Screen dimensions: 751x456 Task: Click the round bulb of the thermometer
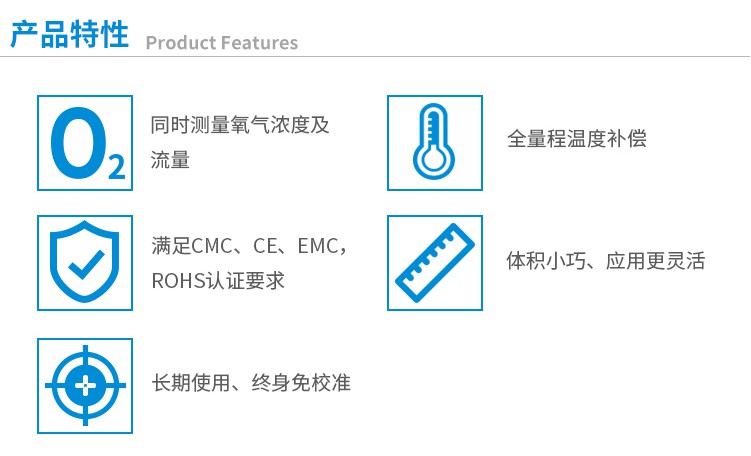click(433, 161)
